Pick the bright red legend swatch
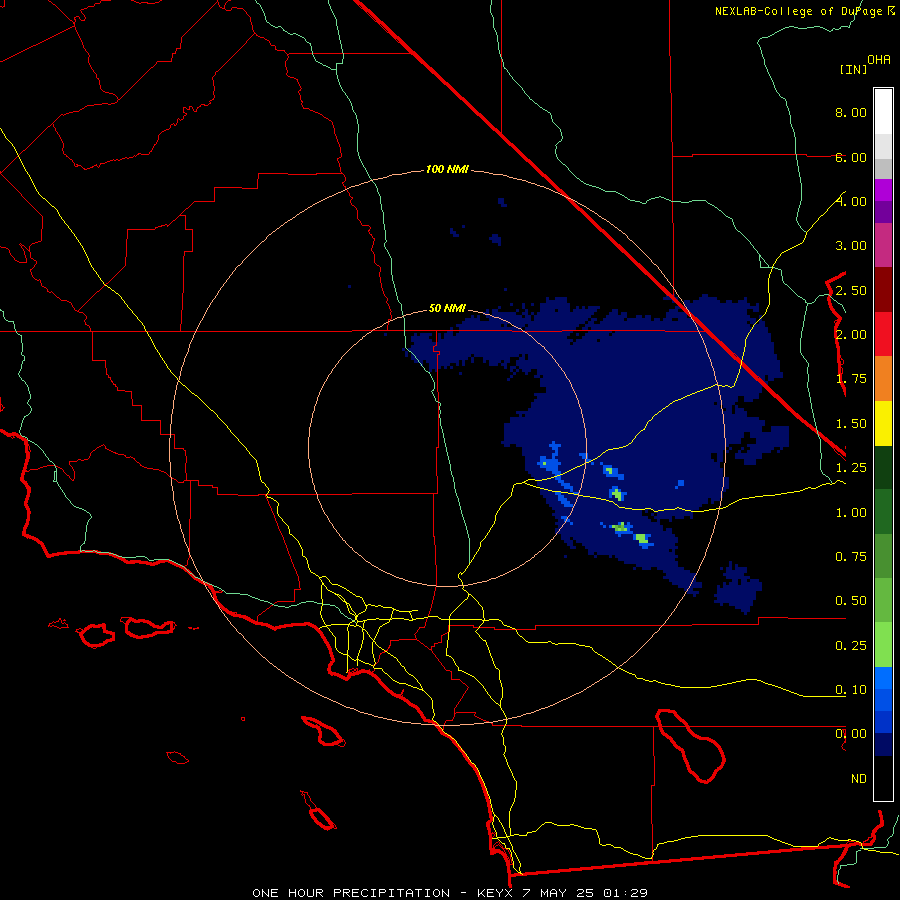Image resolution: width=900 pixels, height=900 pixels. (883, 334)
